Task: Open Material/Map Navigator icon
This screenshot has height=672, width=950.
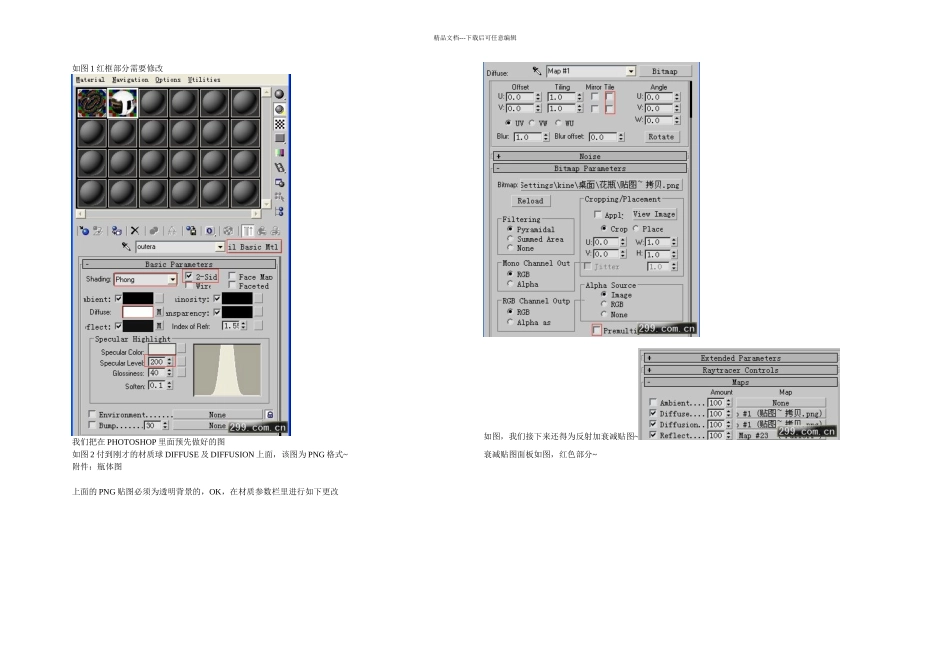Action: pyautogui.click(x=279, y=211)
